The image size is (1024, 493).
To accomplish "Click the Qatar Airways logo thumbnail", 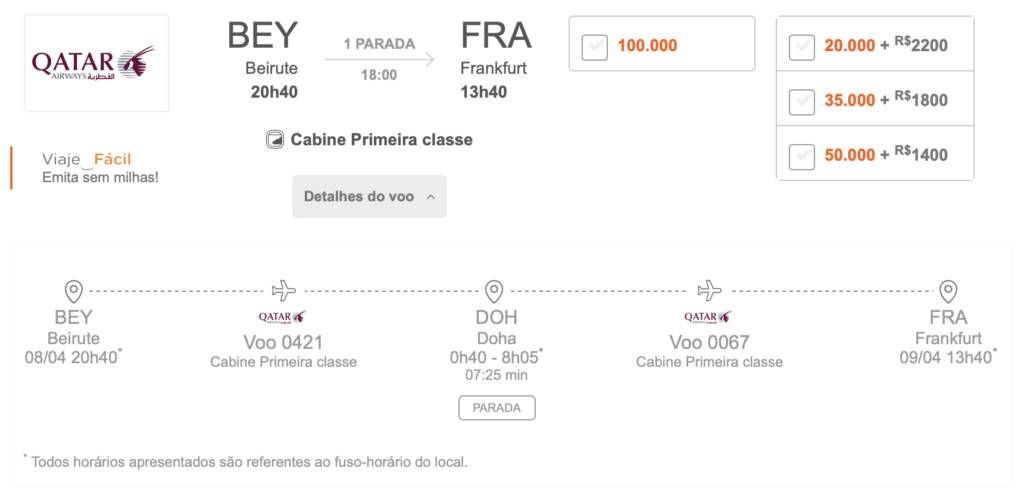I will (97, 63).
